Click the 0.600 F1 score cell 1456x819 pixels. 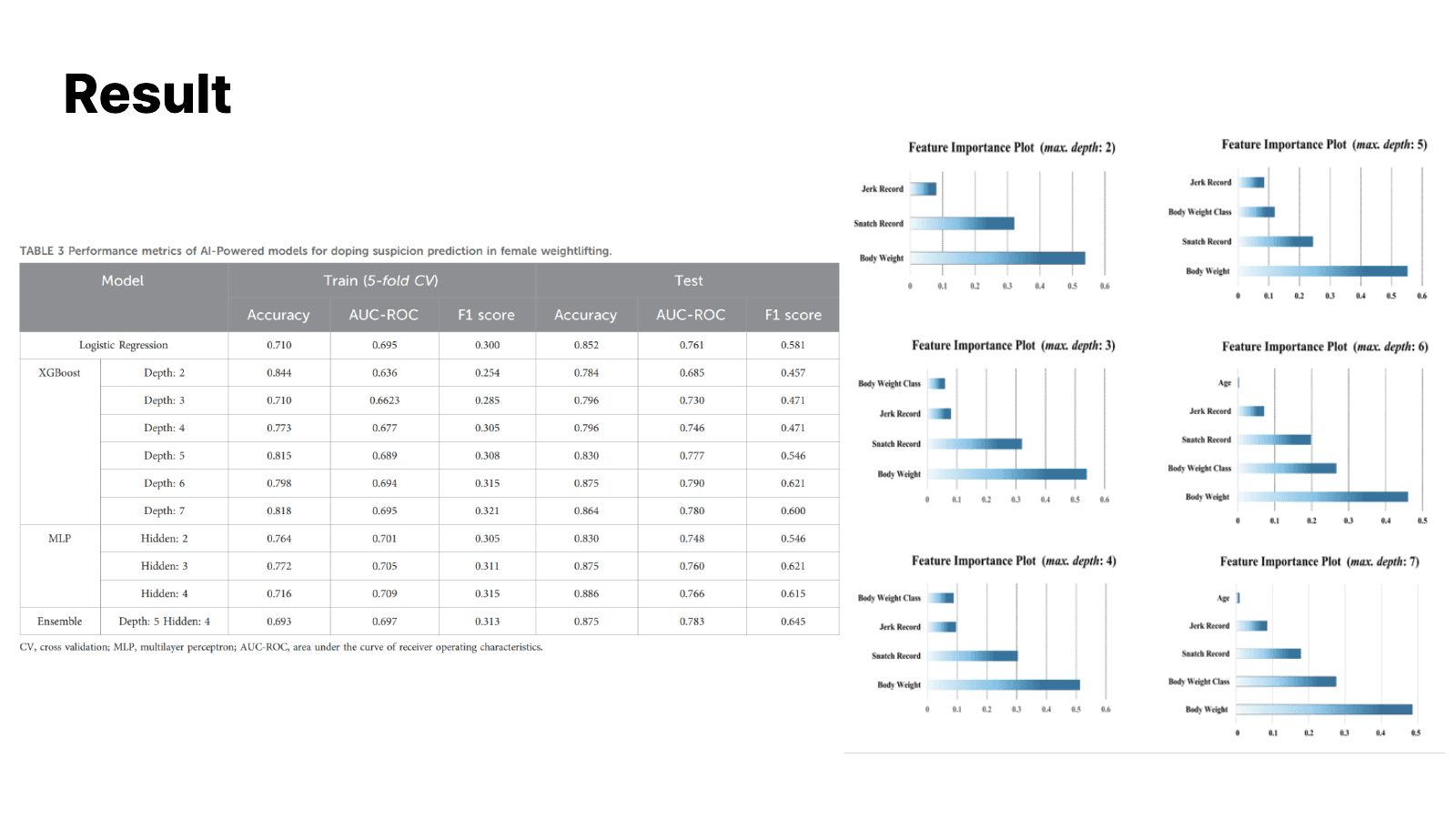793,511
